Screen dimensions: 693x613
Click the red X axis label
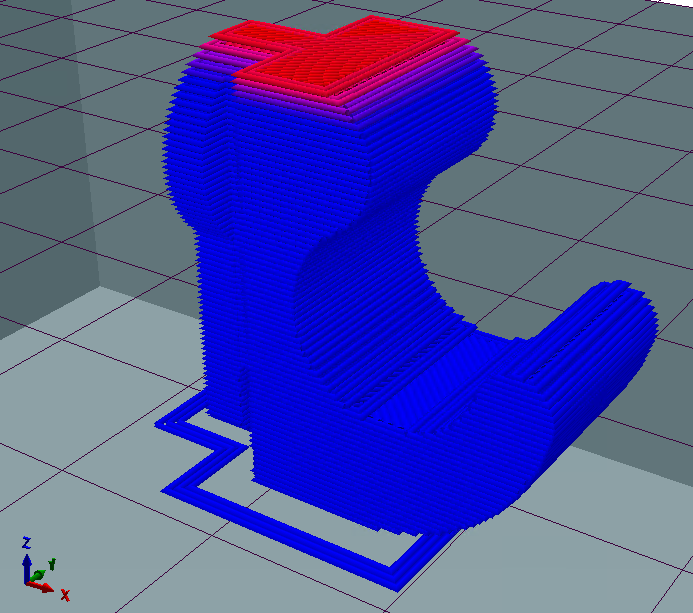pos(65,596)
